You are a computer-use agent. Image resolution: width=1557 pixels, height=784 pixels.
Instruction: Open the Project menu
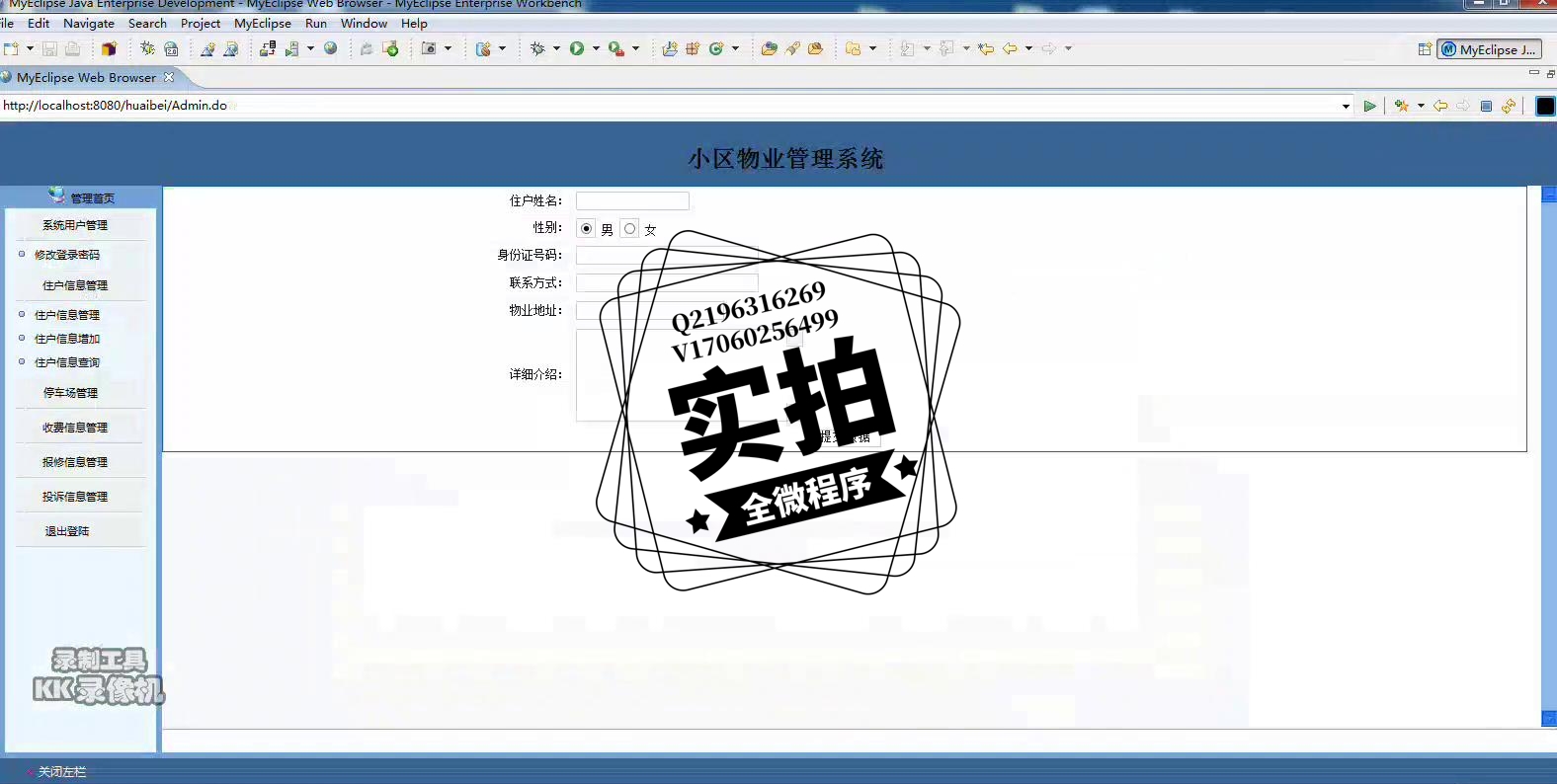coord(201,24)
